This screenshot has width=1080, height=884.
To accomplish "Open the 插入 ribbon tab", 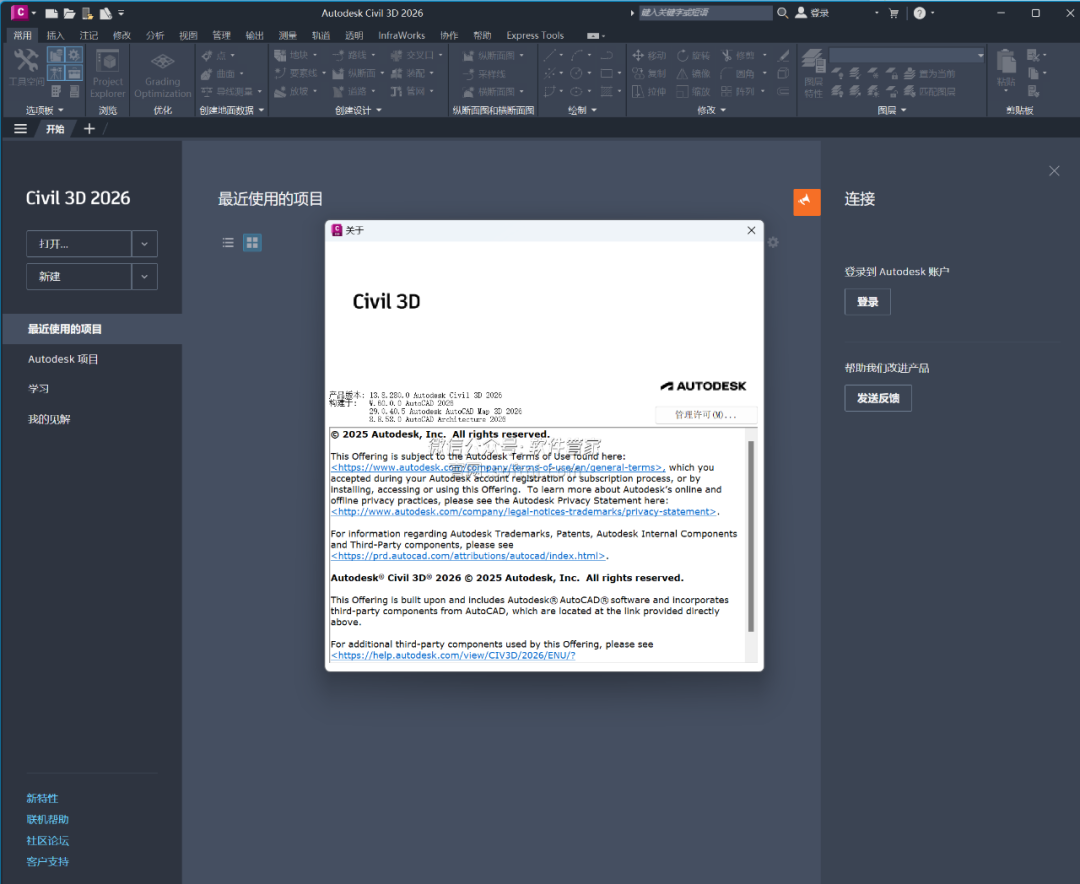I will [x=55, y=35].
